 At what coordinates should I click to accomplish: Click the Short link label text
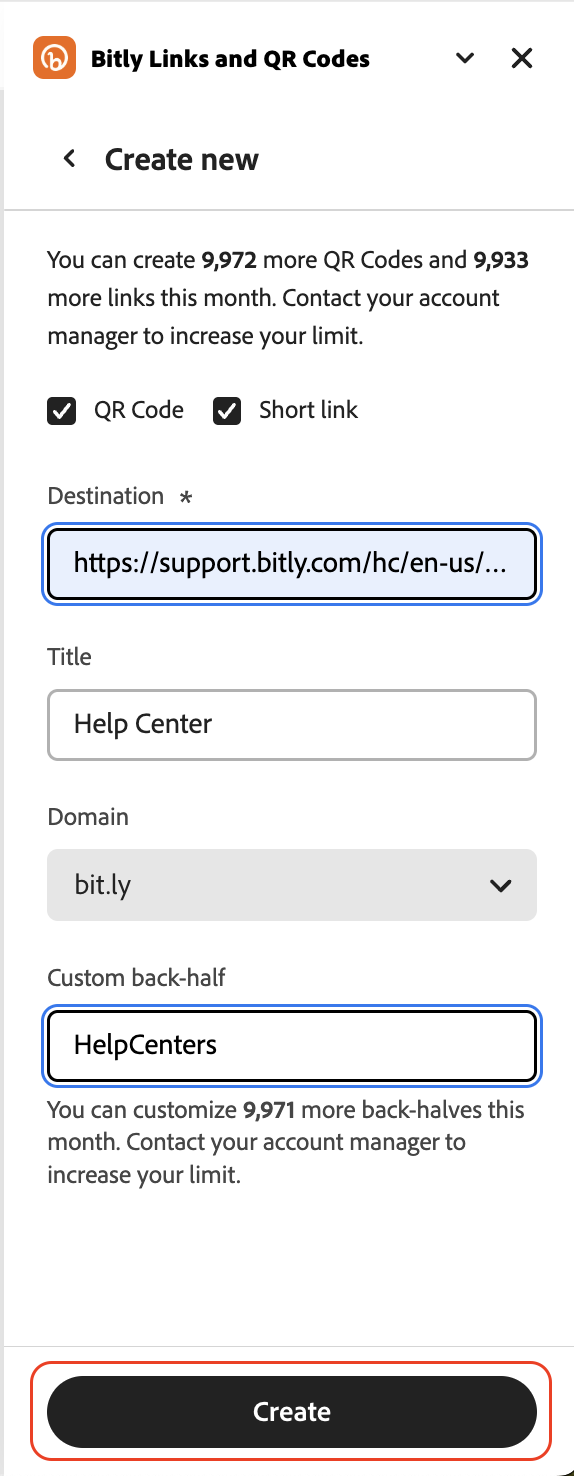coord(308,410)
